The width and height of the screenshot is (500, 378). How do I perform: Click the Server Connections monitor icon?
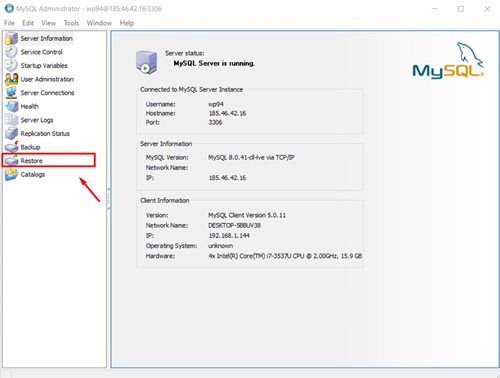tap(11, 93)
